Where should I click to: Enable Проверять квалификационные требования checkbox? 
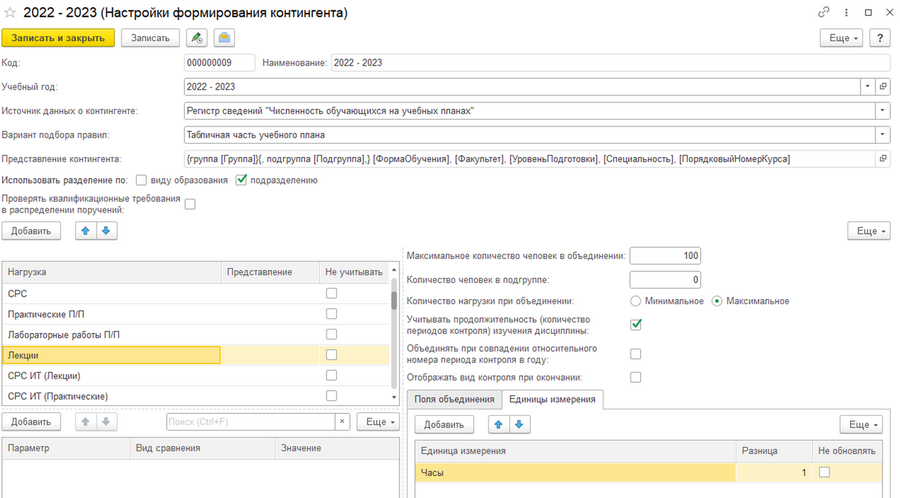[190, 204]
